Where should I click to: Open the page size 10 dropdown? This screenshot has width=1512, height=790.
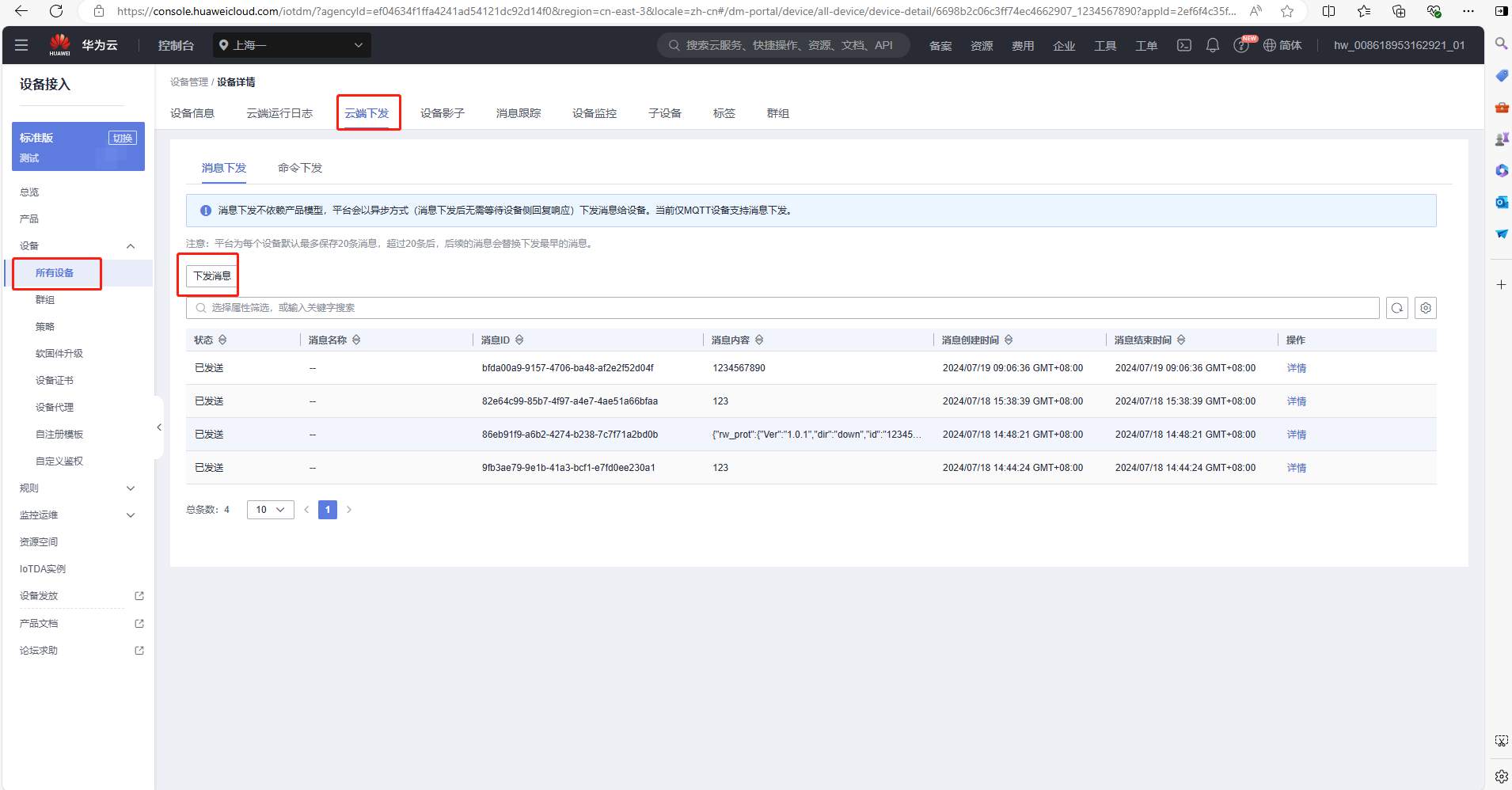(270, 510)
